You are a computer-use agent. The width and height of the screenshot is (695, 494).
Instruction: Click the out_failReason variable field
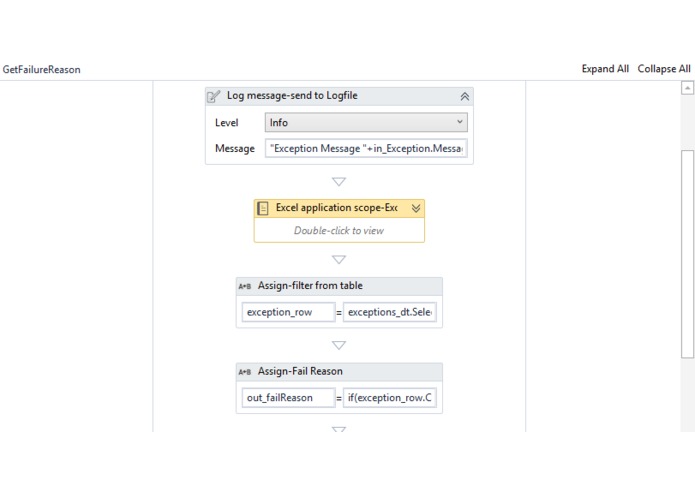[288, 397]
